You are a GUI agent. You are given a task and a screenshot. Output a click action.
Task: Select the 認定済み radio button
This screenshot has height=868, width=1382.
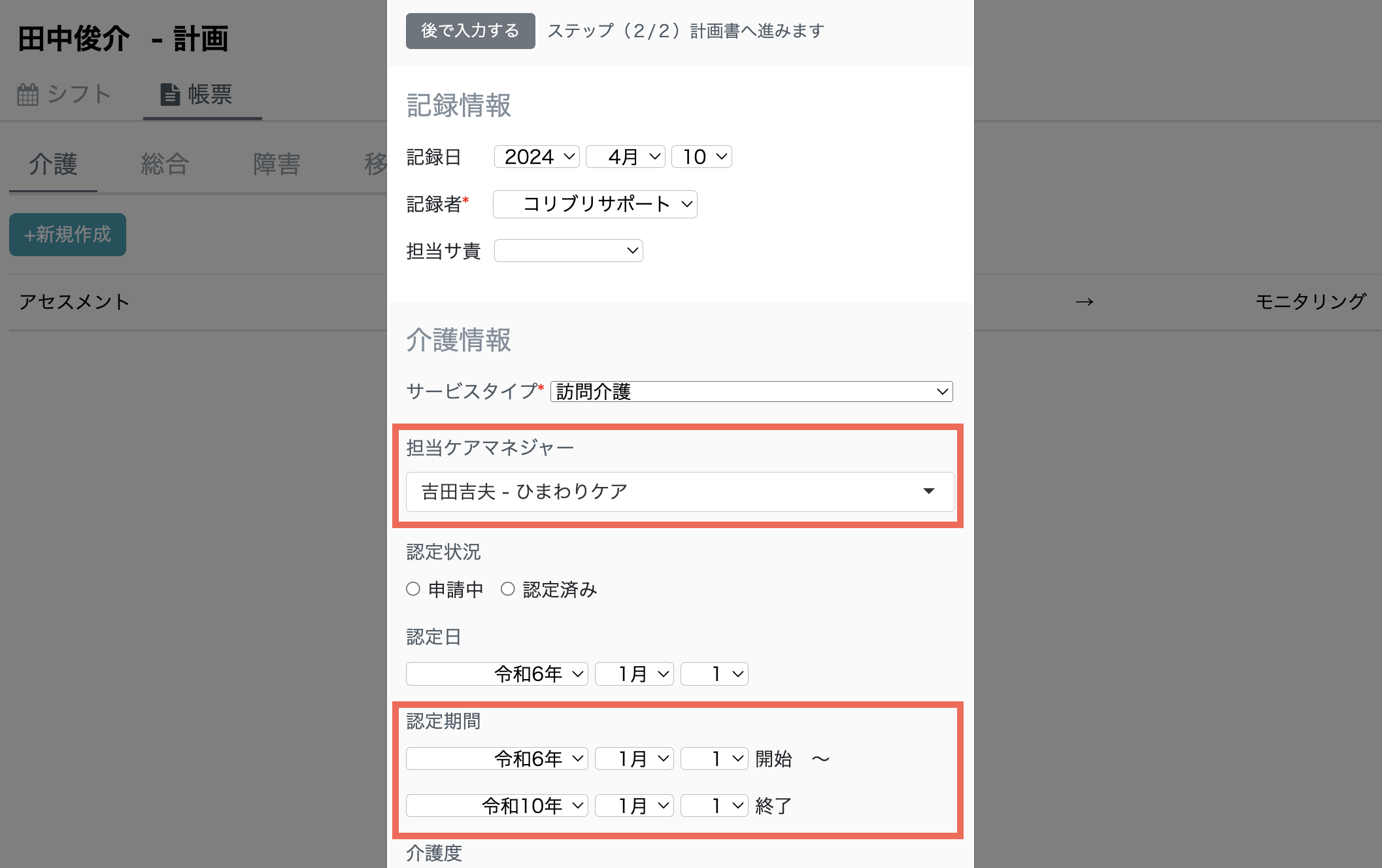coord(508,589)
